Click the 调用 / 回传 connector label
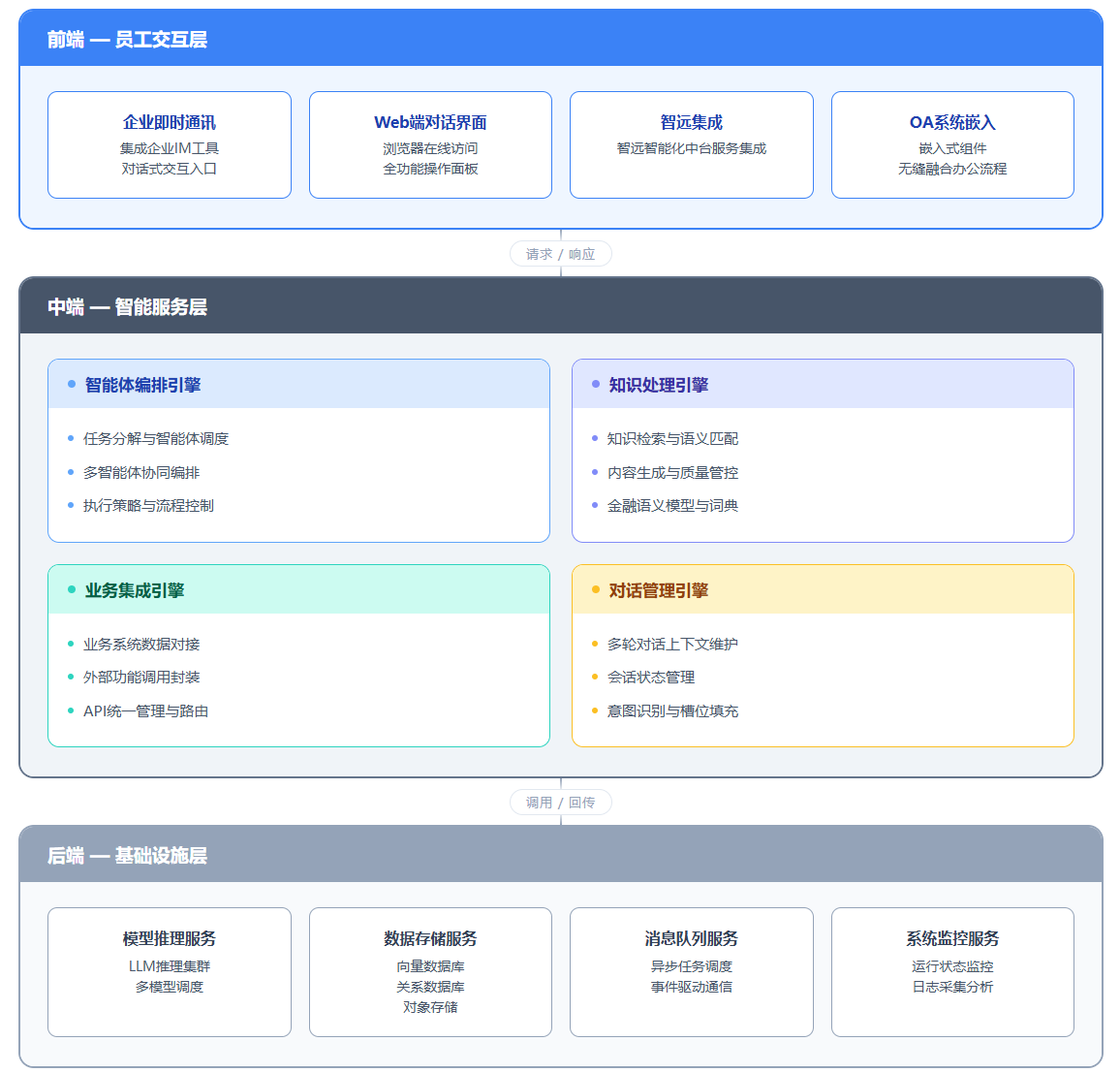 (561, 803)
